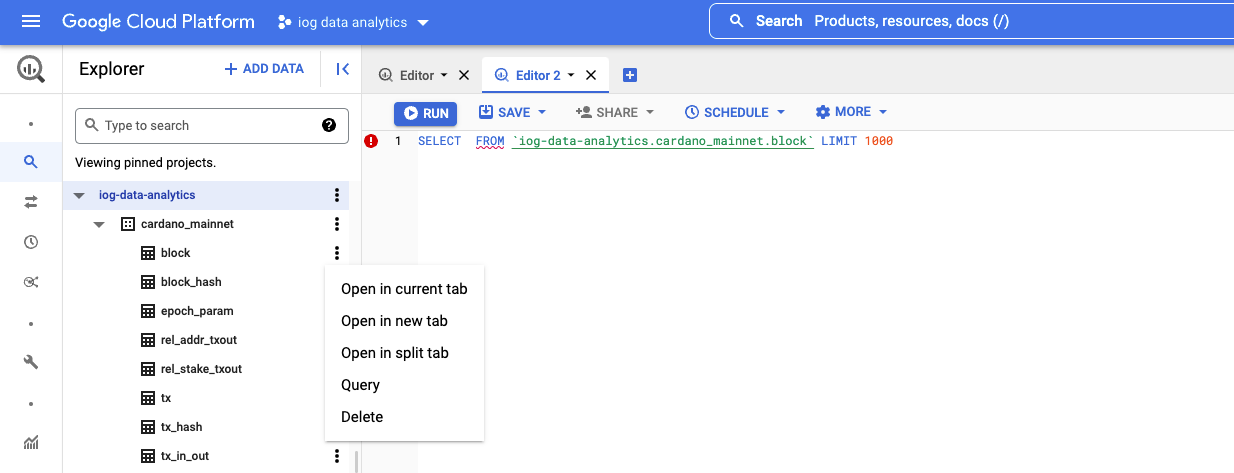
Task: Close the Editor 2 tab
Action: [x=591, y=75]
